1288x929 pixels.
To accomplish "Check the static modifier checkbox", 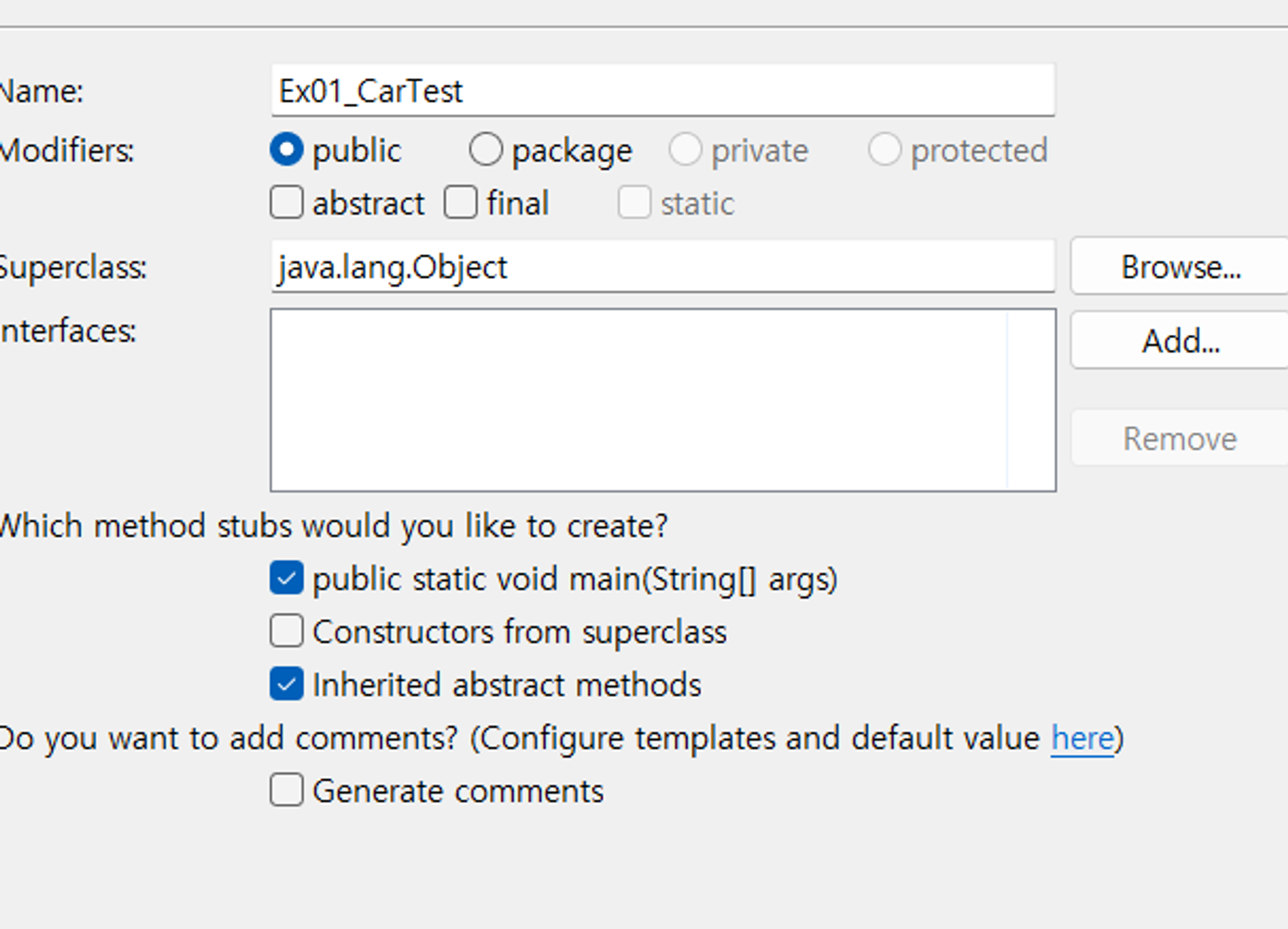I will click(x=634, y=202).
